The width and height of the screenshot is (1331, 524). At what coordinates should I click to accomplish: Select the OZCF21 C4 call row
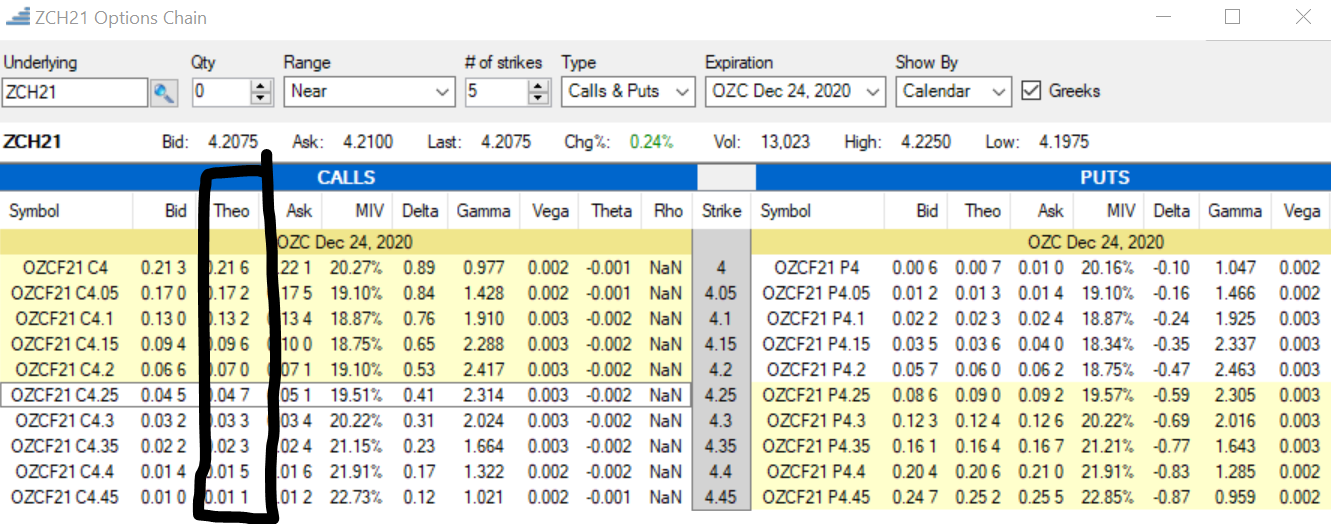346,268
